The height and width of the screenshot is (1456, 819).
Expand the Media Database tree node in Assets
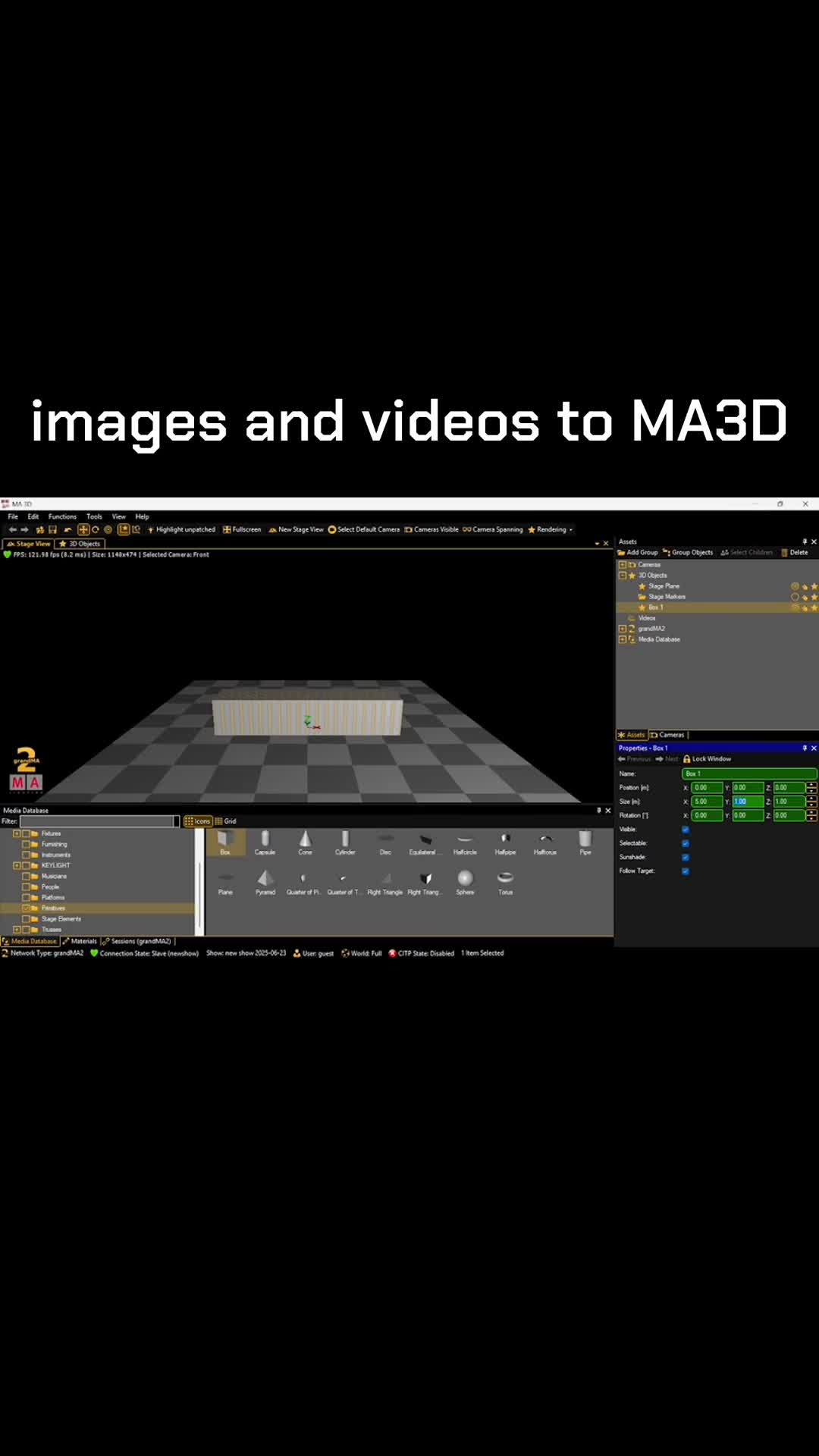623,639
